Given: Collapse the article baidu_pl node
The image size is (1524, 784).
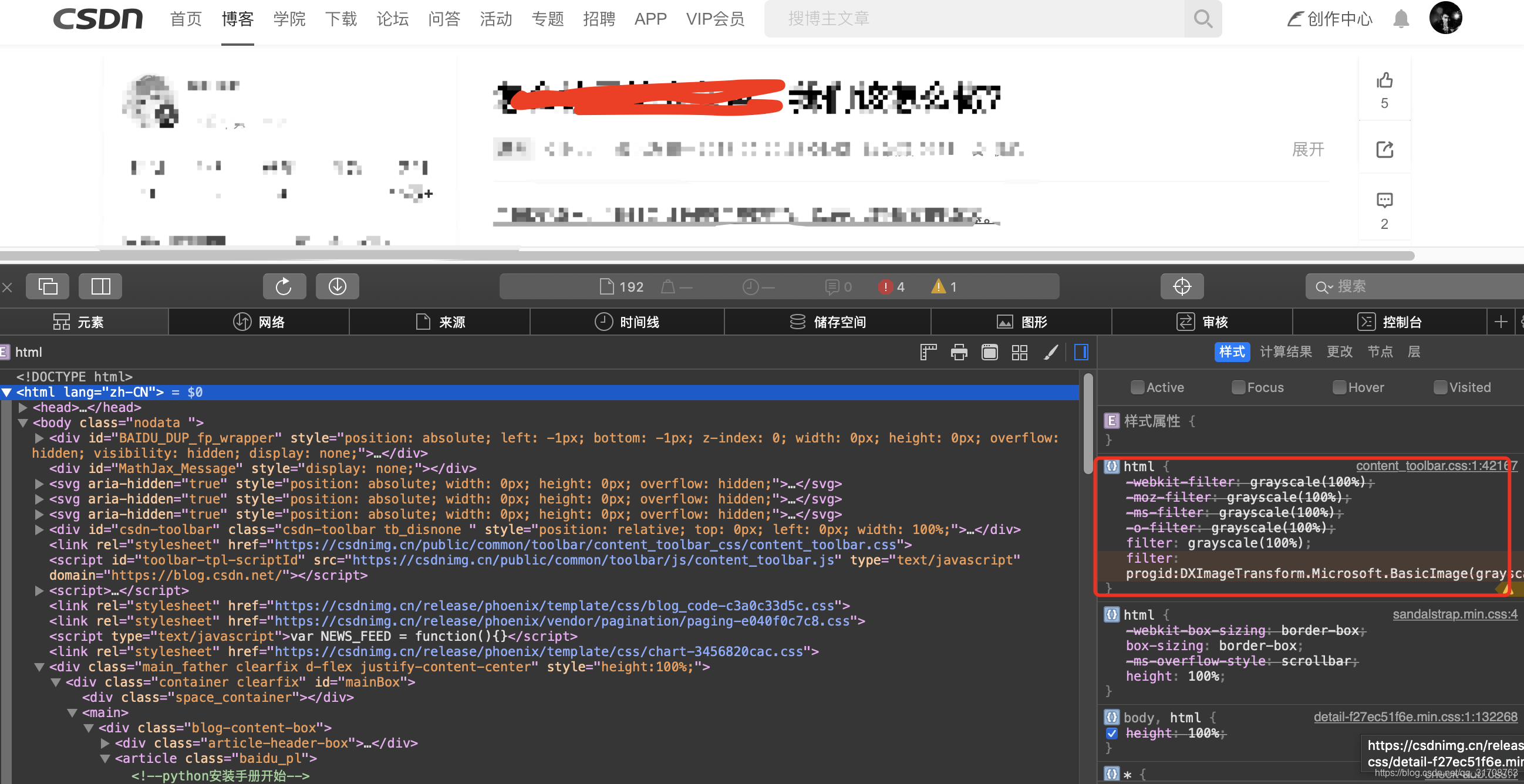Looking at the screenshot, I should pyautogui.click(x=104, y=759).
